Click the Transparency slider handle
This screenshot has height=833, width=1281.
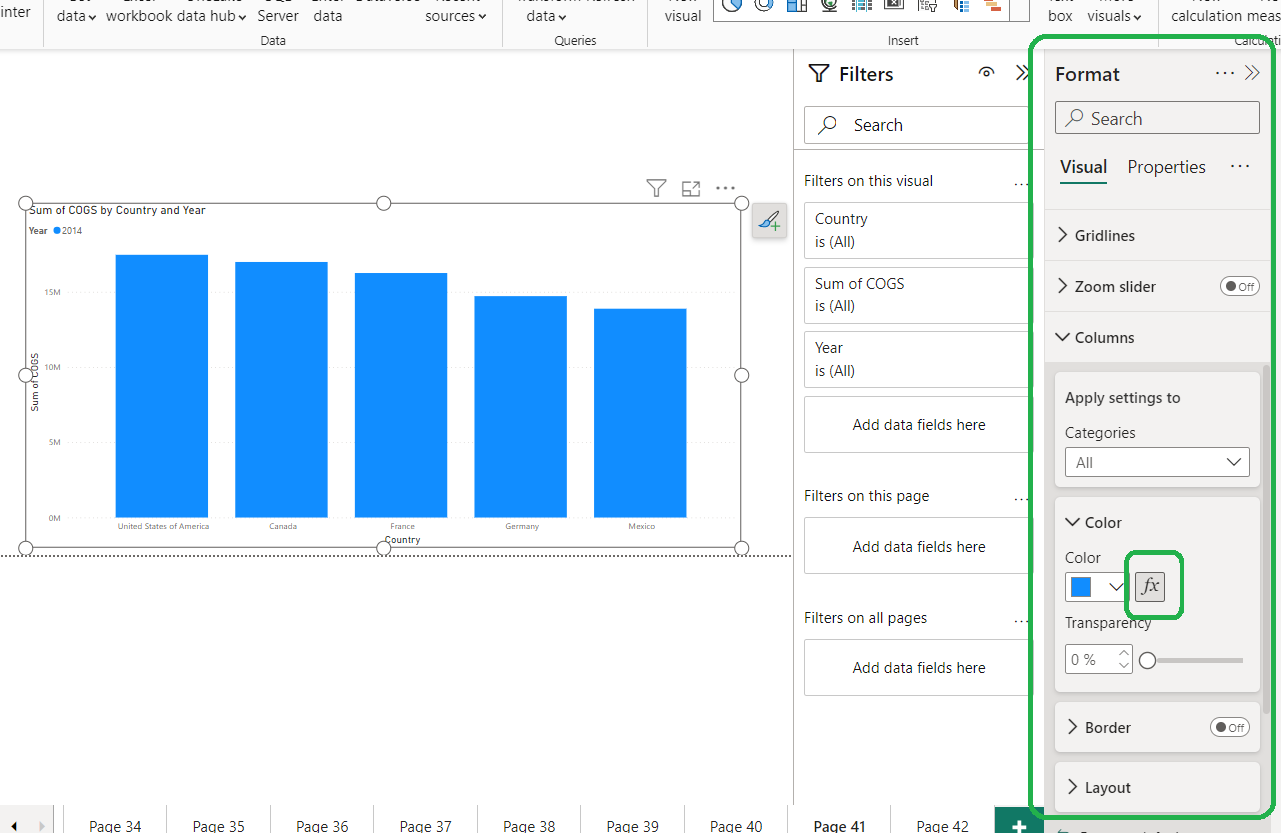pos(1148,660)
